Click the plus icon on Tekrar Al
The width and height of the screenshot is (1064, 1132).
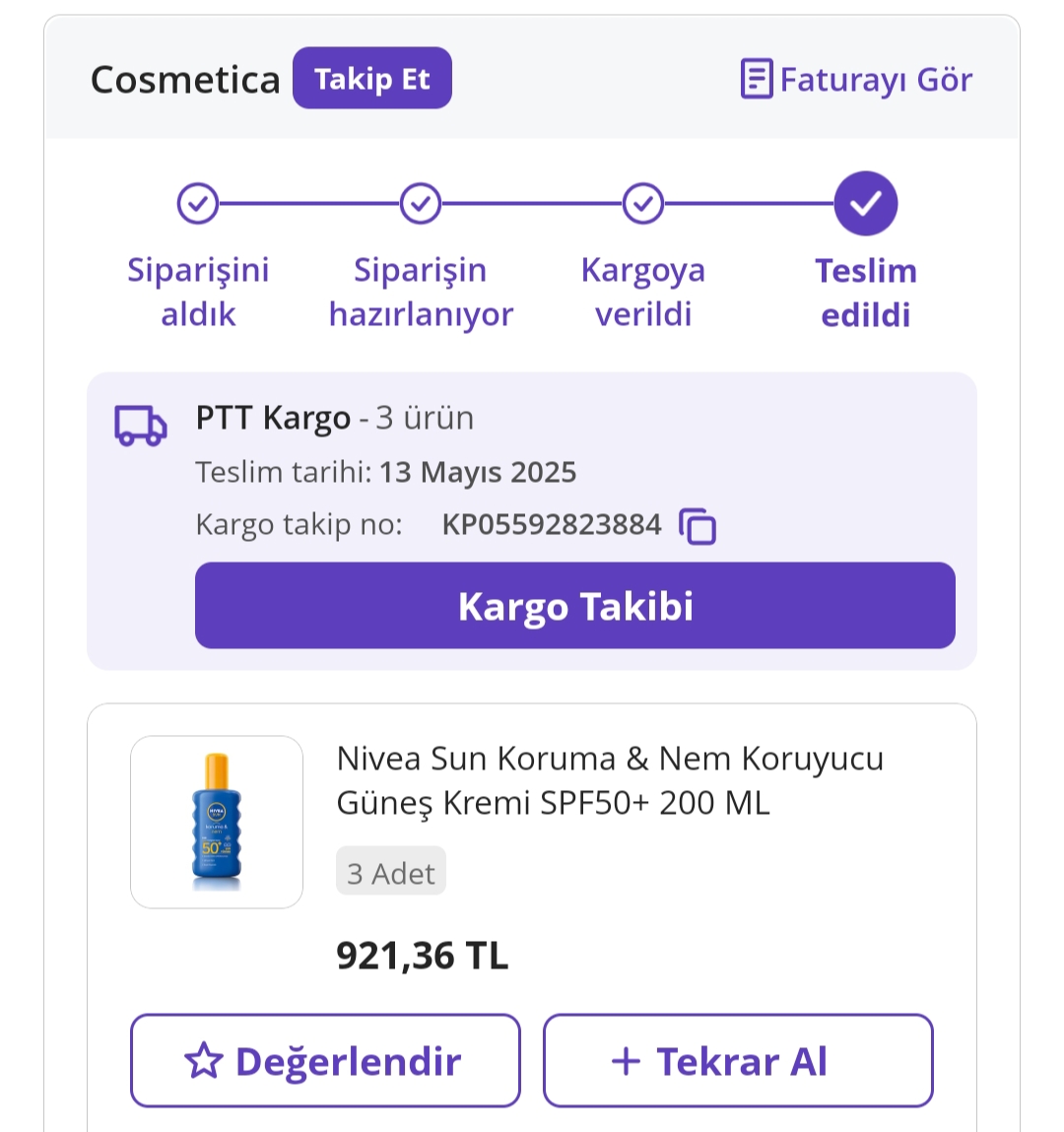(x=626, y=1061)
